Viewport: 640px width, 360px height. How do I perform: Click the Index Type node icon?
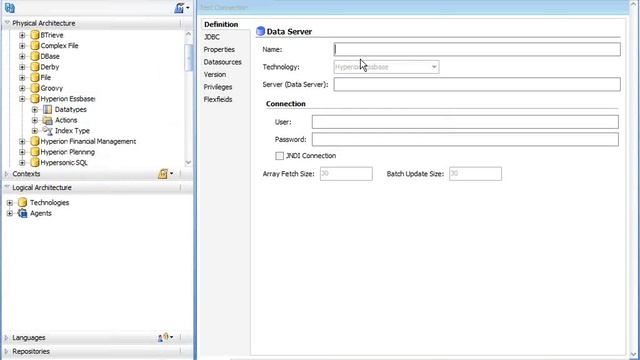pos(48,131)
